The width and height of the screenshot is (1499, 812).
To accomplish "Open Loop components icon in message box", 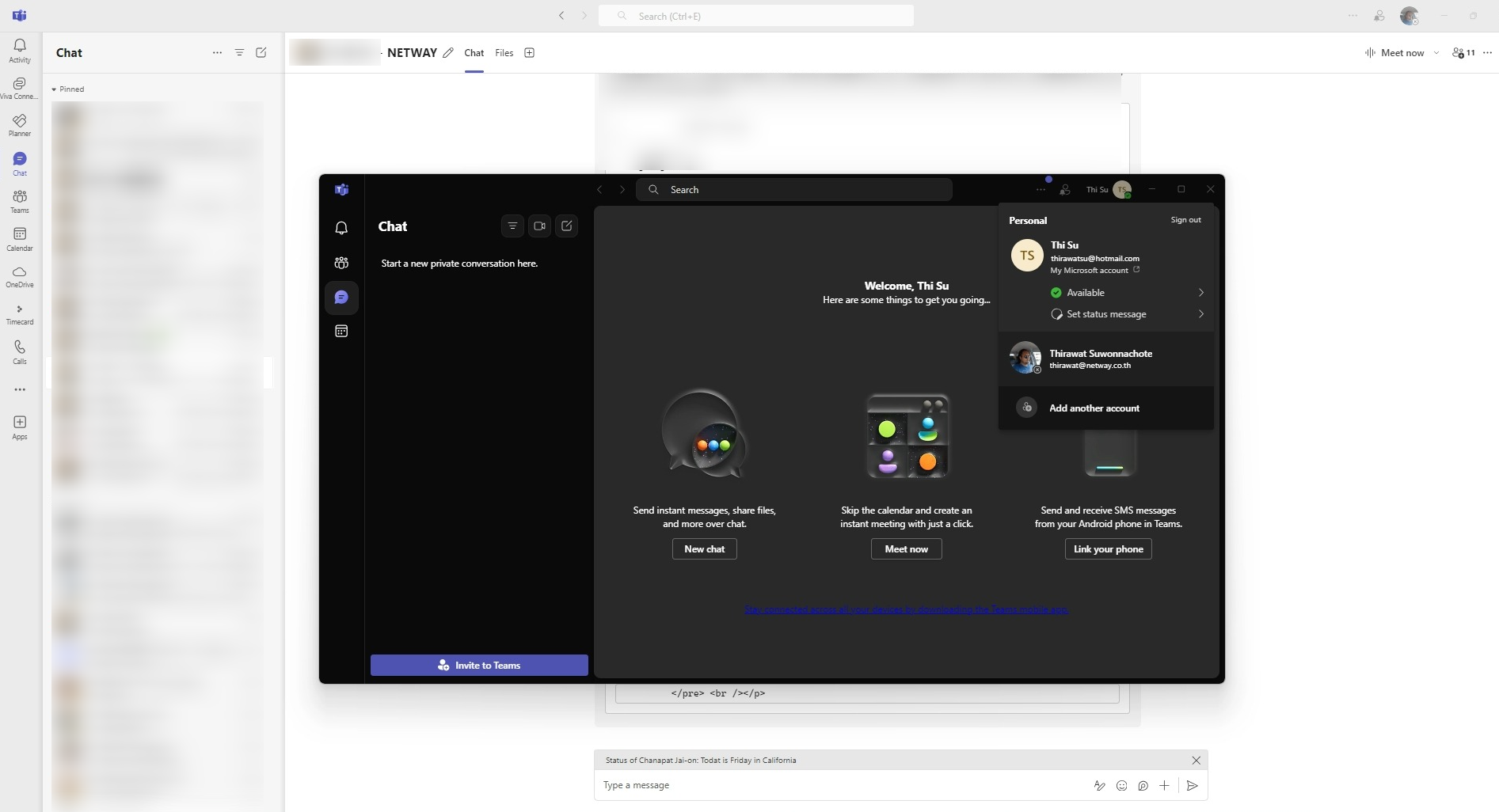I will pos(1143,785).
